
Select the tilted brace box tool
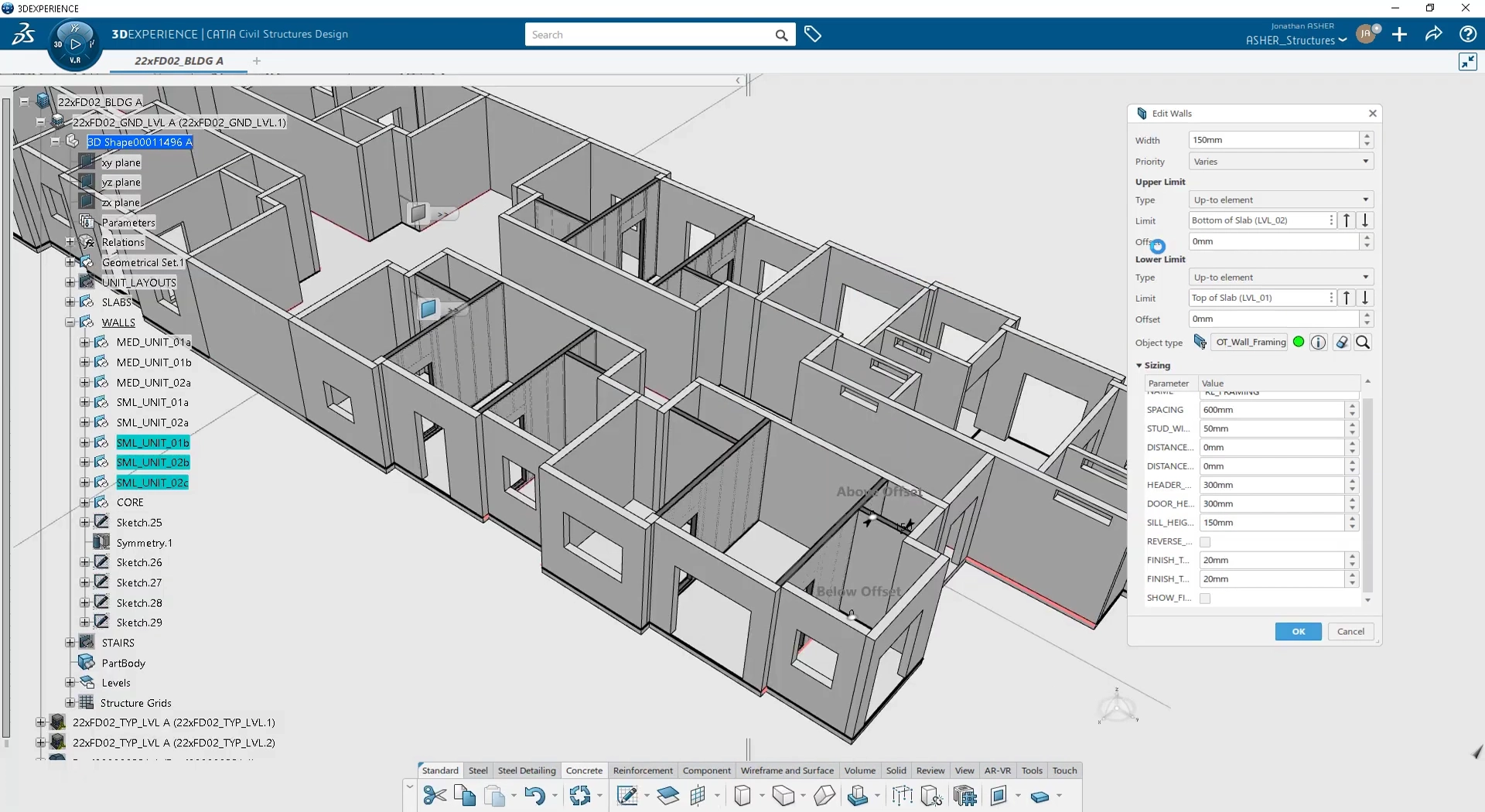(824, 795)
